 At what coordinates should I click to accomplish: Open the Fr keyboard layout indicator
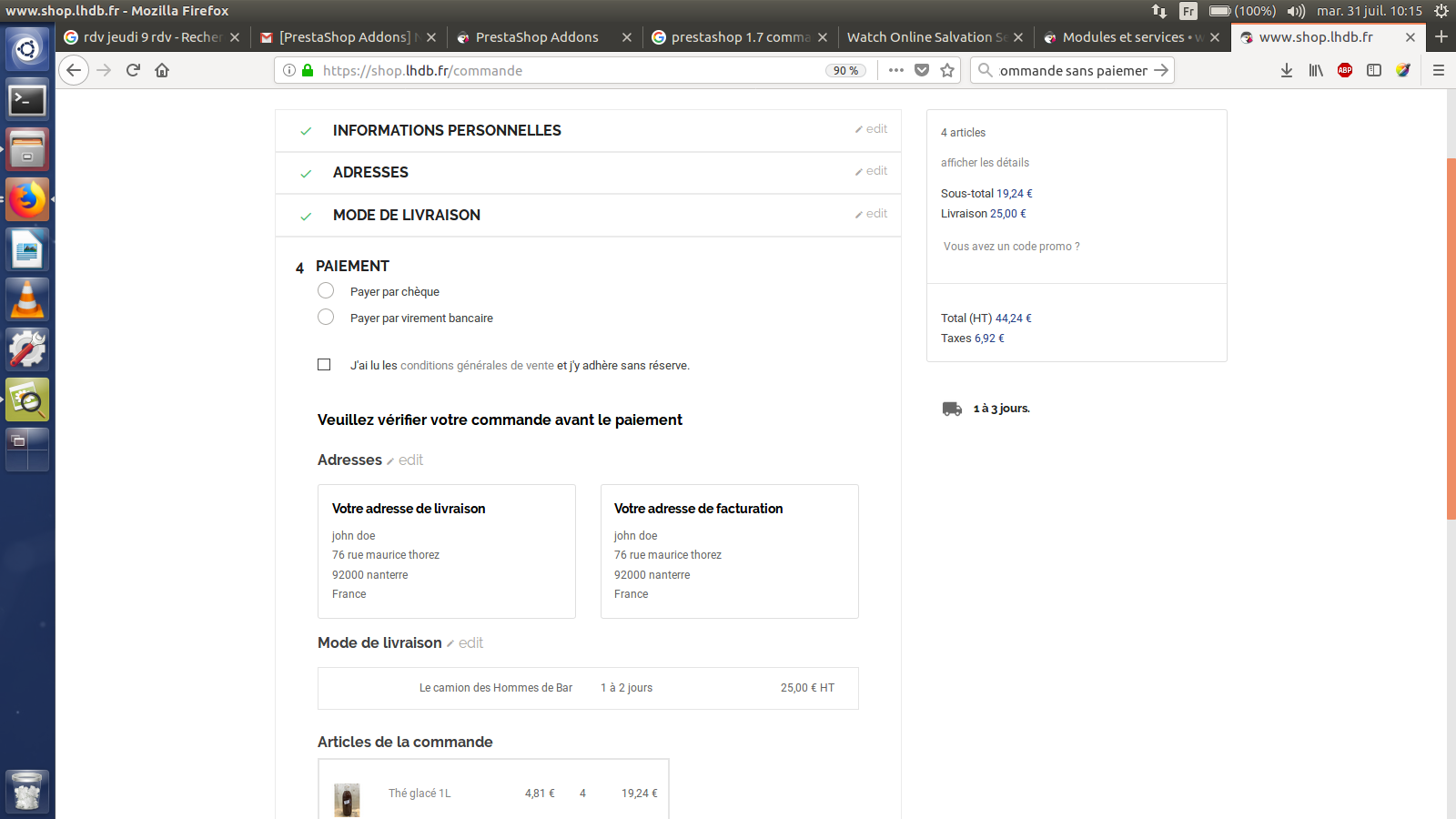pyautogui.click(x=1188, y=11)
